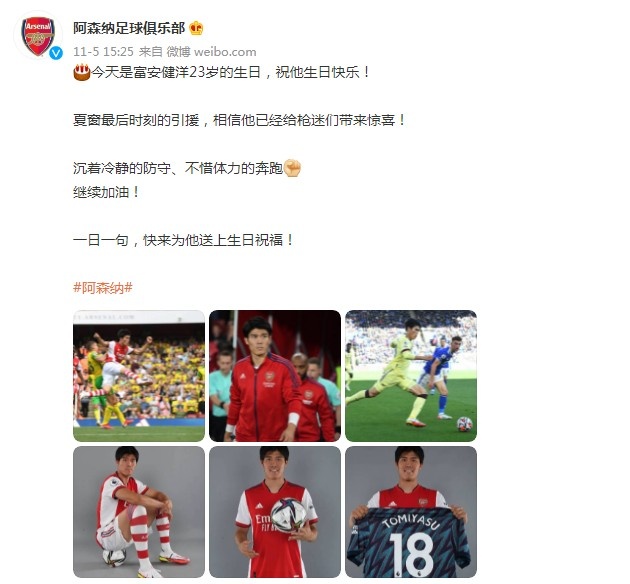Follow the 微博 weibo.com source link

point(211,52)
